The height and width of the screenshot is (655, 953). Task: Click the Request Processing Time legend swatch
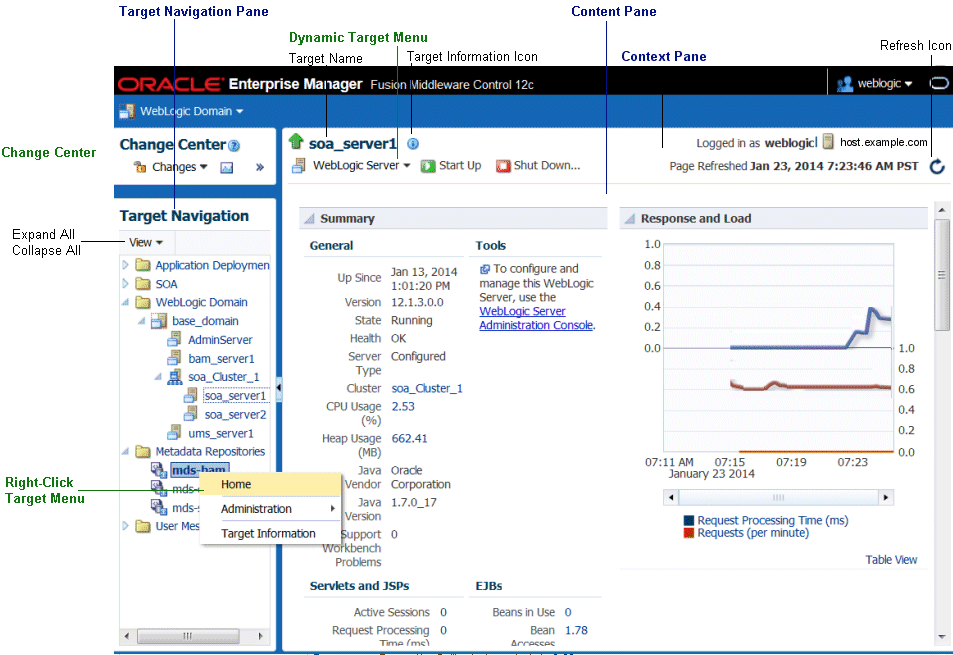689,520
